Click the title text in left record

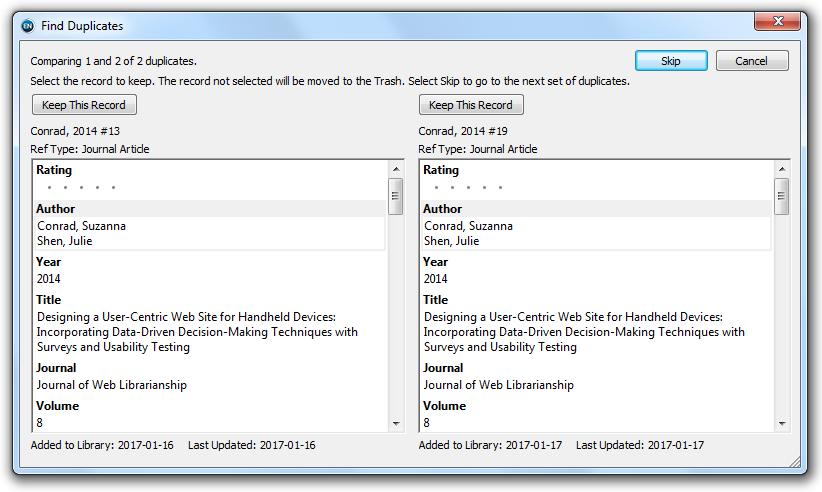[x=197, y=332]
